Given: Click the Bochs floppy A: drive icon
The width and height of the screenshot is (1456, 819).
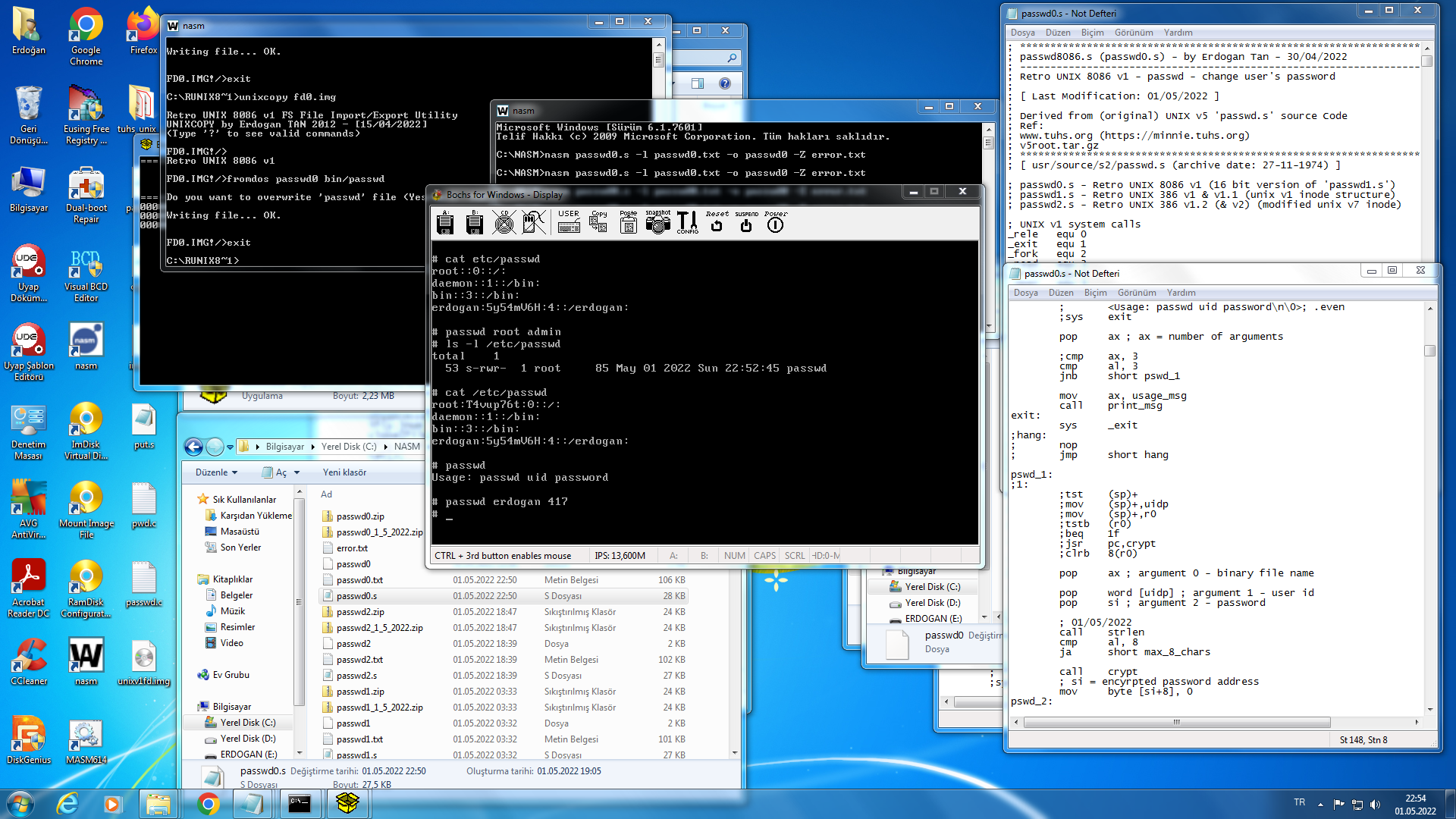Looking at the screenshot, I should [x=445, y=222].
